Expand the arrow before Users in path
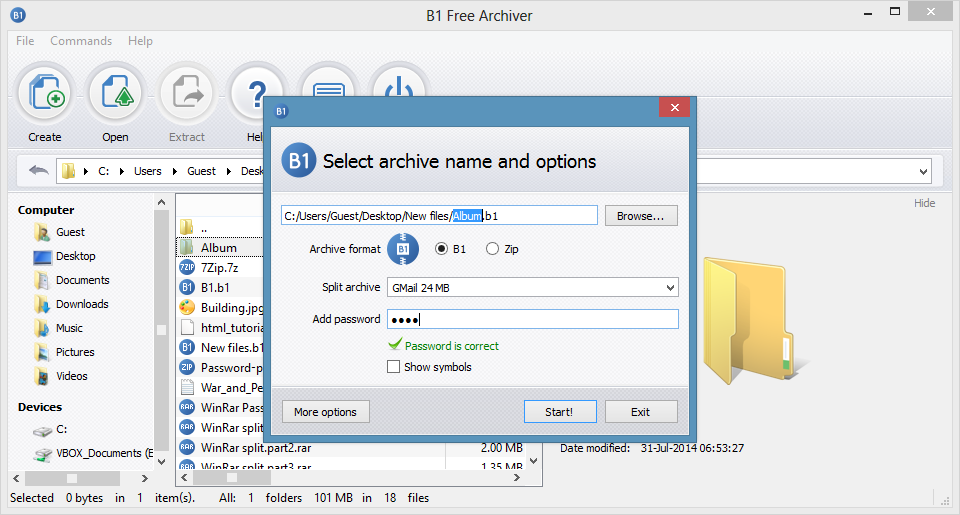This screenshot has width=960, height=515. (x=121, y=171)
